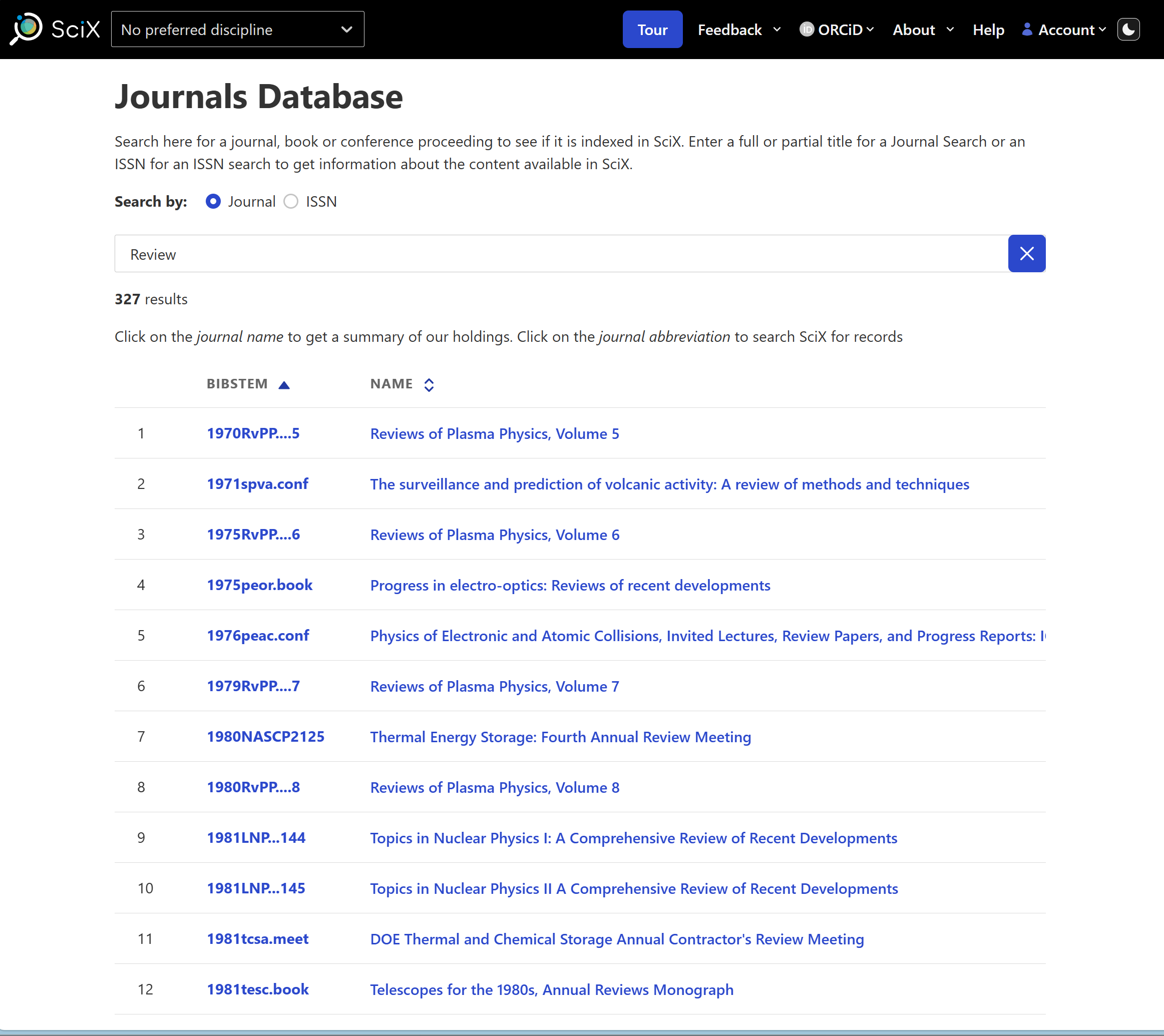Open the ORCiD menu
This screenshot has height=1036, width=1164.
836,30
